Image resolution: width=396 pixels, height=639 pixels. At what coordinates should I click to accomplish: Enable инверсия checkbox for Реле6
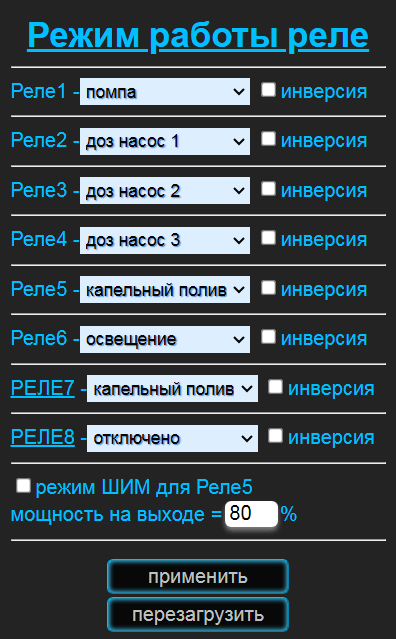[268, 337]
